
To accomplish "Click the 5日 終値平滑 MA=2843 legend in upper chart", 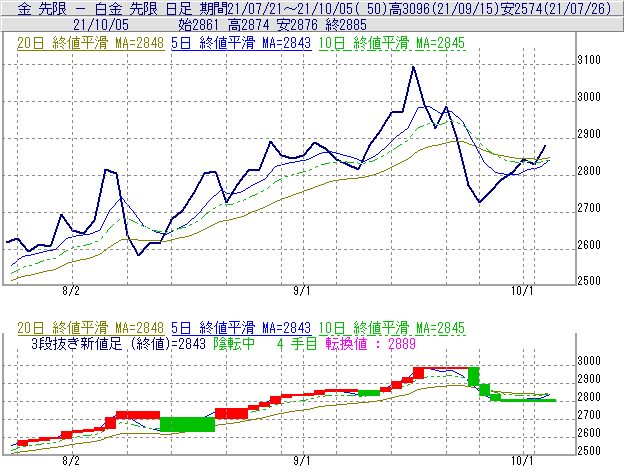I will pos(241,43).
